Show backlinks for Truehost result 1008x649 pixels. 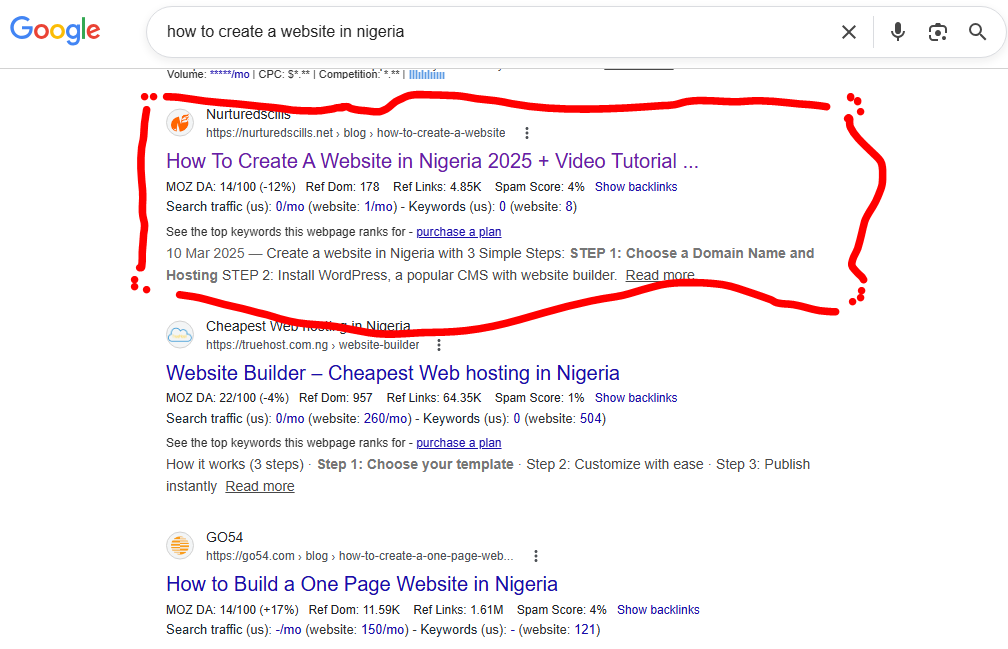(635, 398)
